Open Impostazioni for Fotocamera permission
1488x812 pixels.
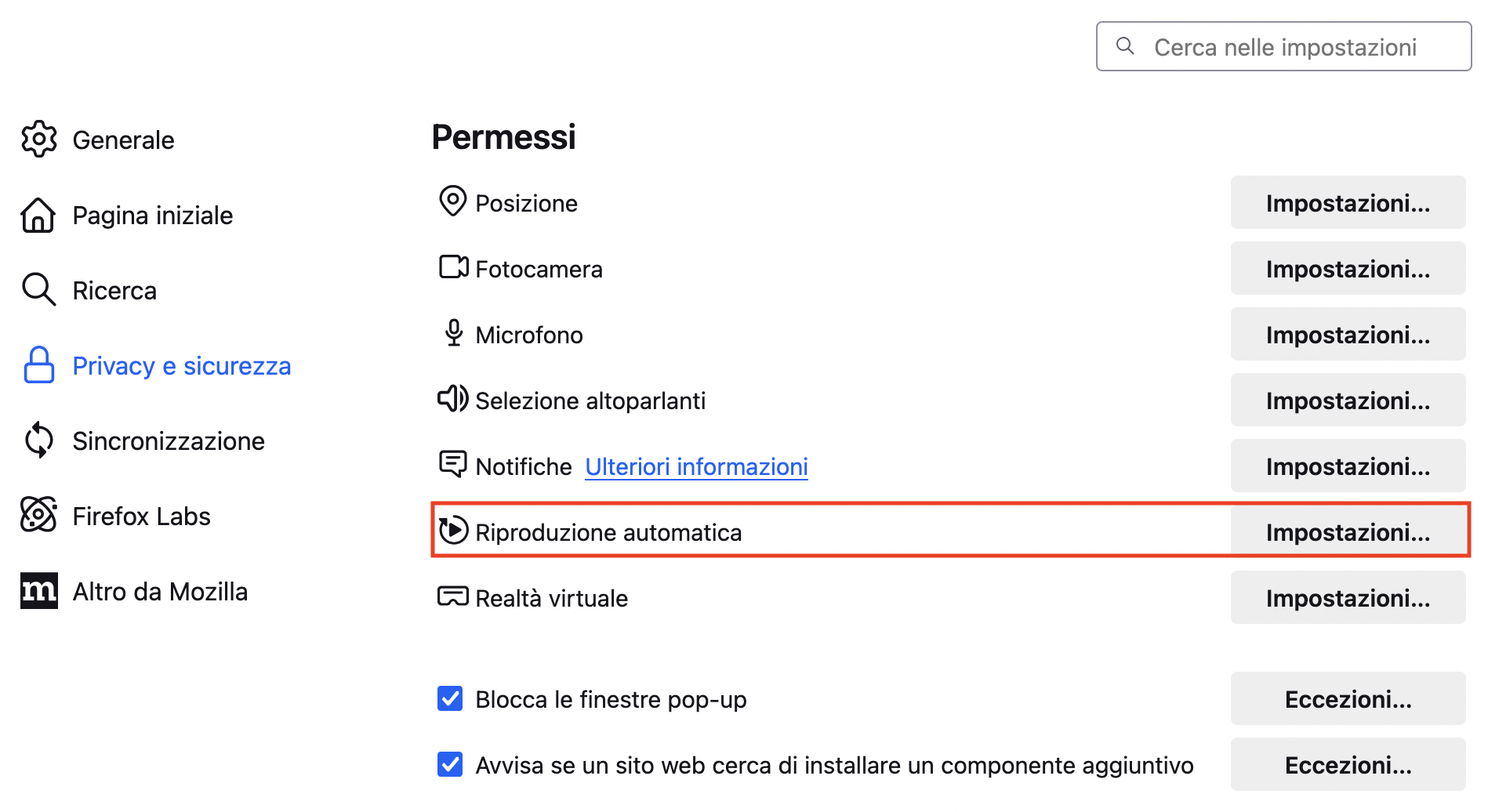pos(1347,269)
